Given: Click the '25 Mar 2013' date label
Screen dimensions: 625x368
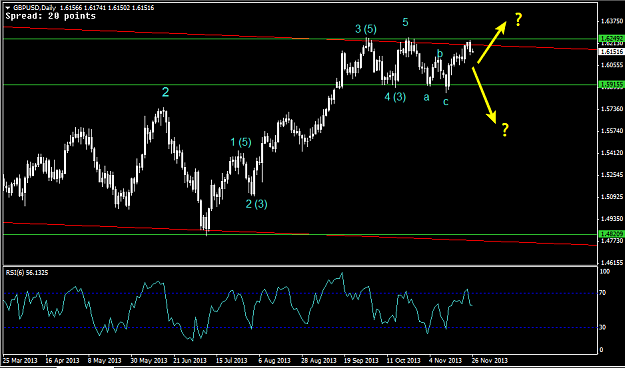Looking at the screenshot, I should click(x=20, y=360).
